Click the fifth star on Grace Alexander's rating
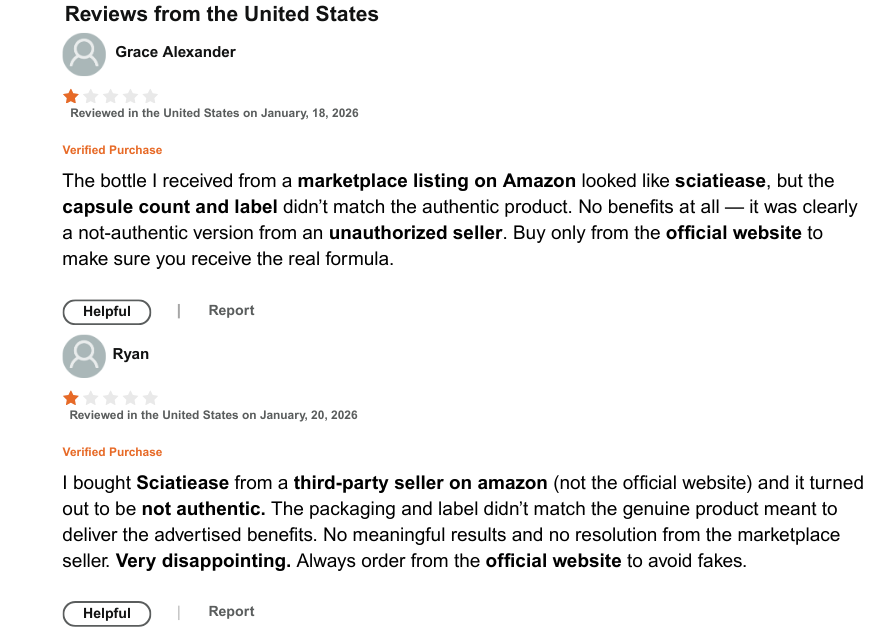 (x=150, y=96)
